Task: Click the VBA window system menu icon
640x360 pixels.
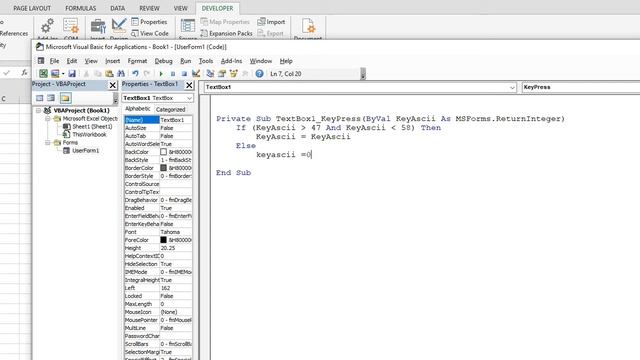Action: click(x=41, y=61)
